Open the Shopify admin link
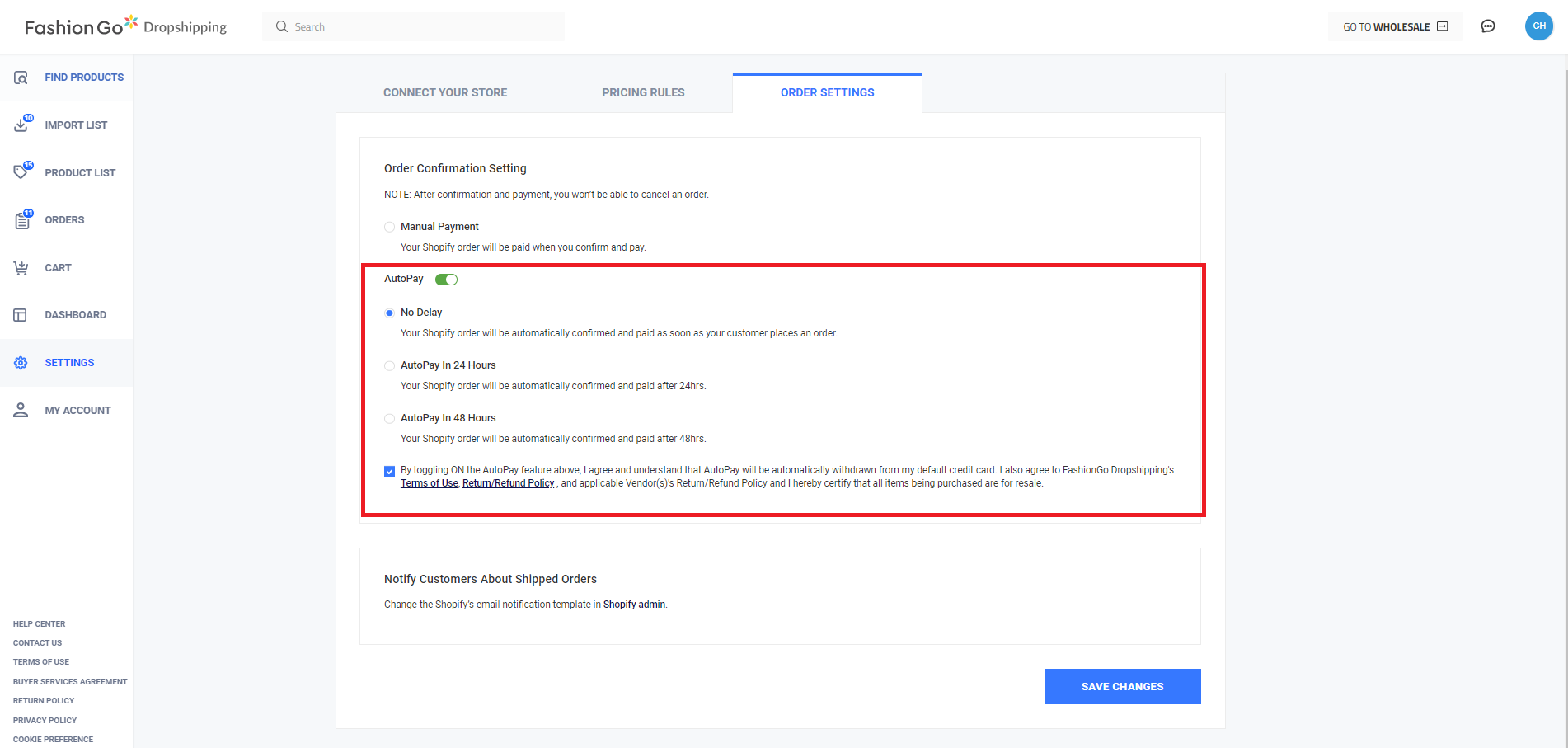This screenshot has height=748, width=1568. tap(634, 605)
